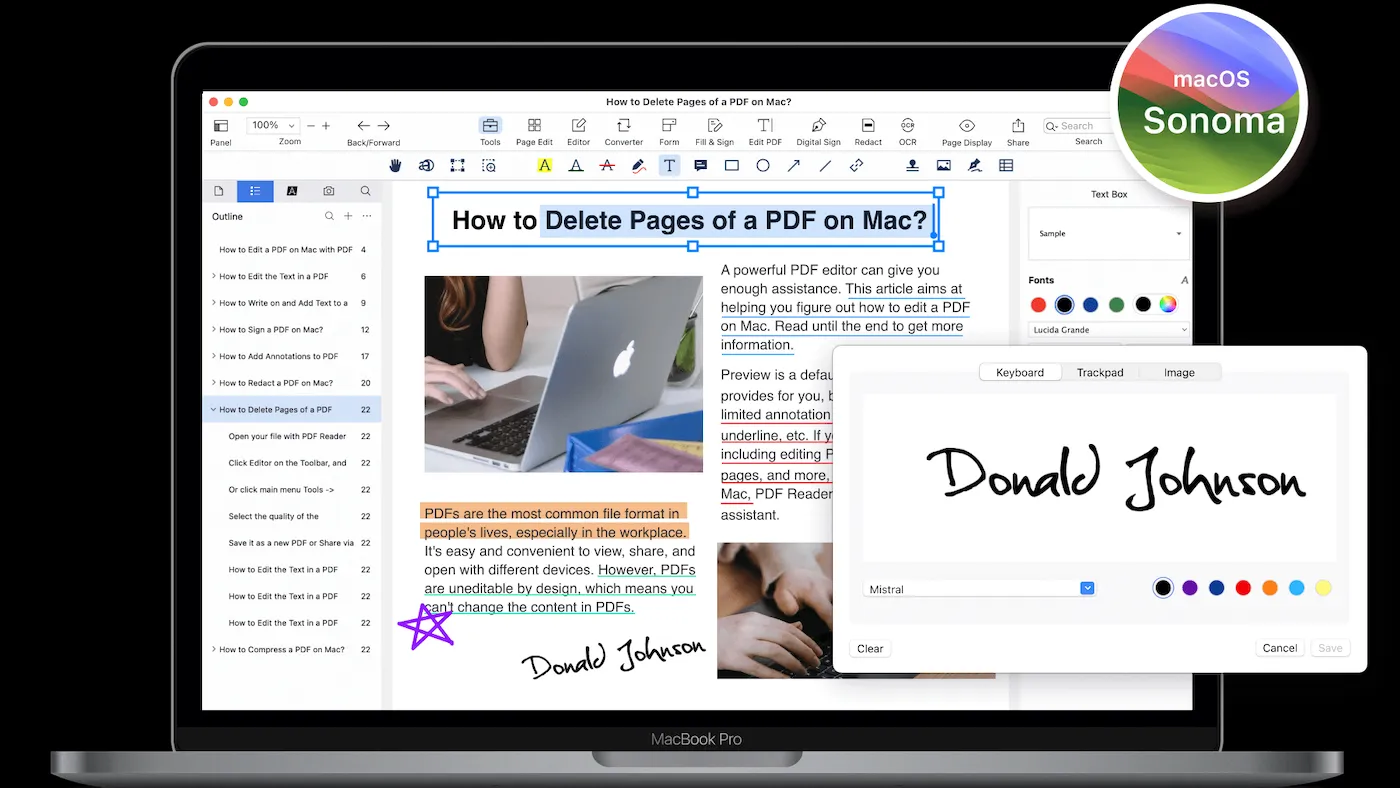
Task: Expand 'How to Sign a PDF on Mac?' outline entry
Action: [x=213, y=329]
